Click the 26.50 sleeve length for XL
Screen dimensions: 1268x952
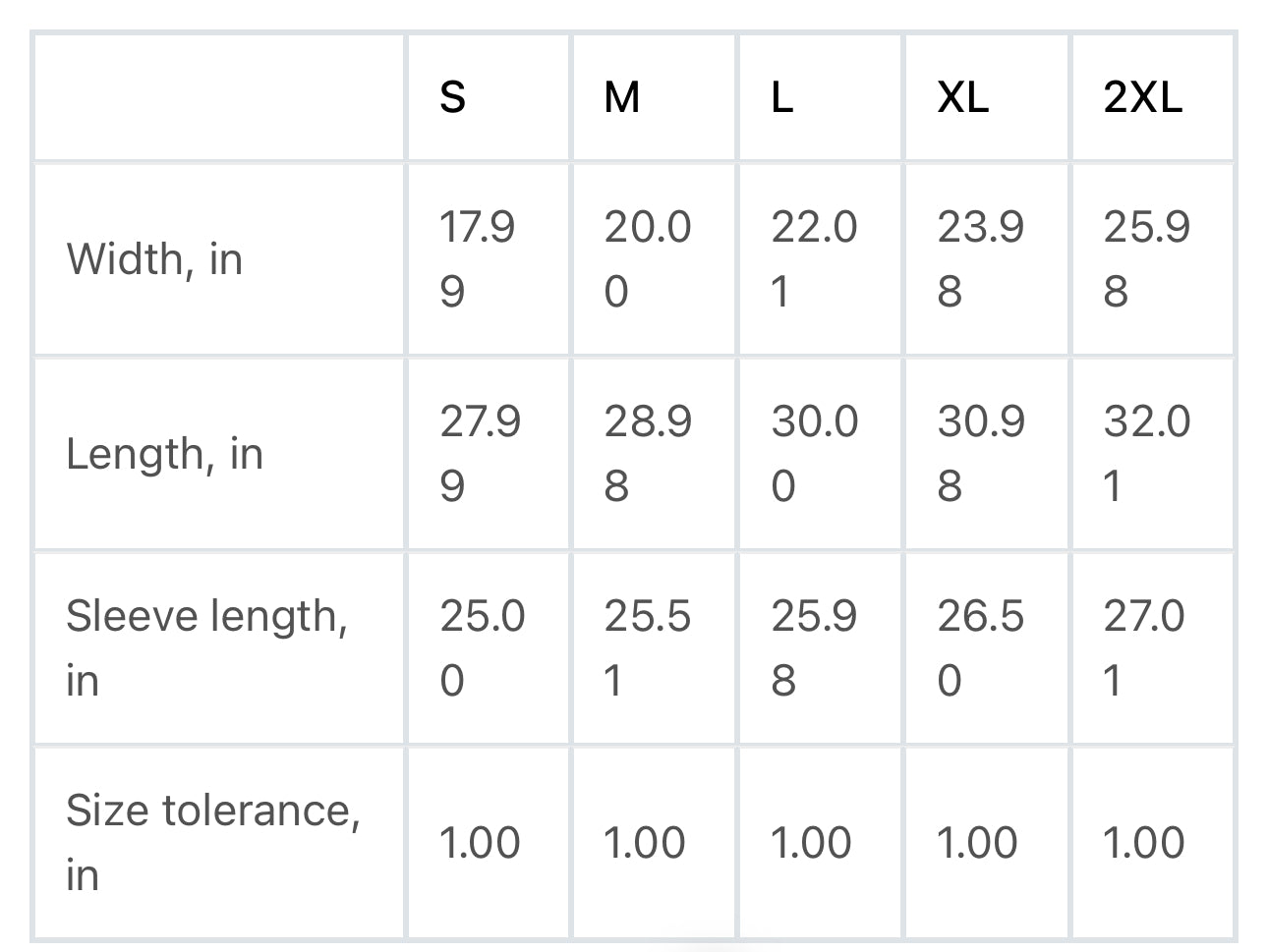[981, 647]
